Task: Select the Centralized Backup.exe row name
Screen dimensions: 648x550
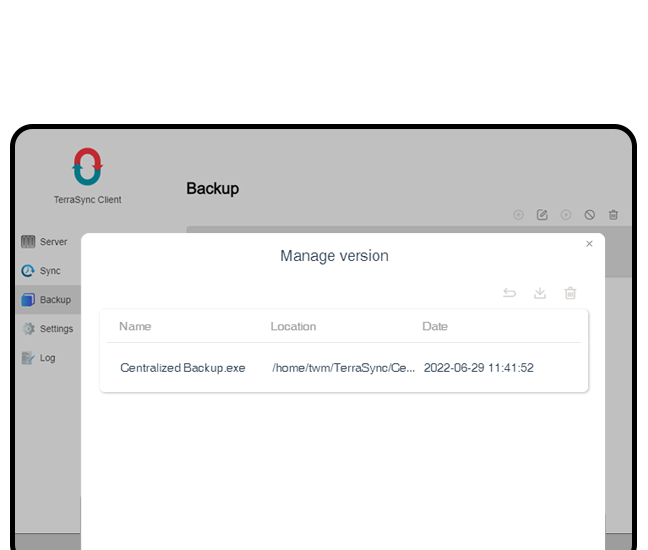Action: click(183, 368)
